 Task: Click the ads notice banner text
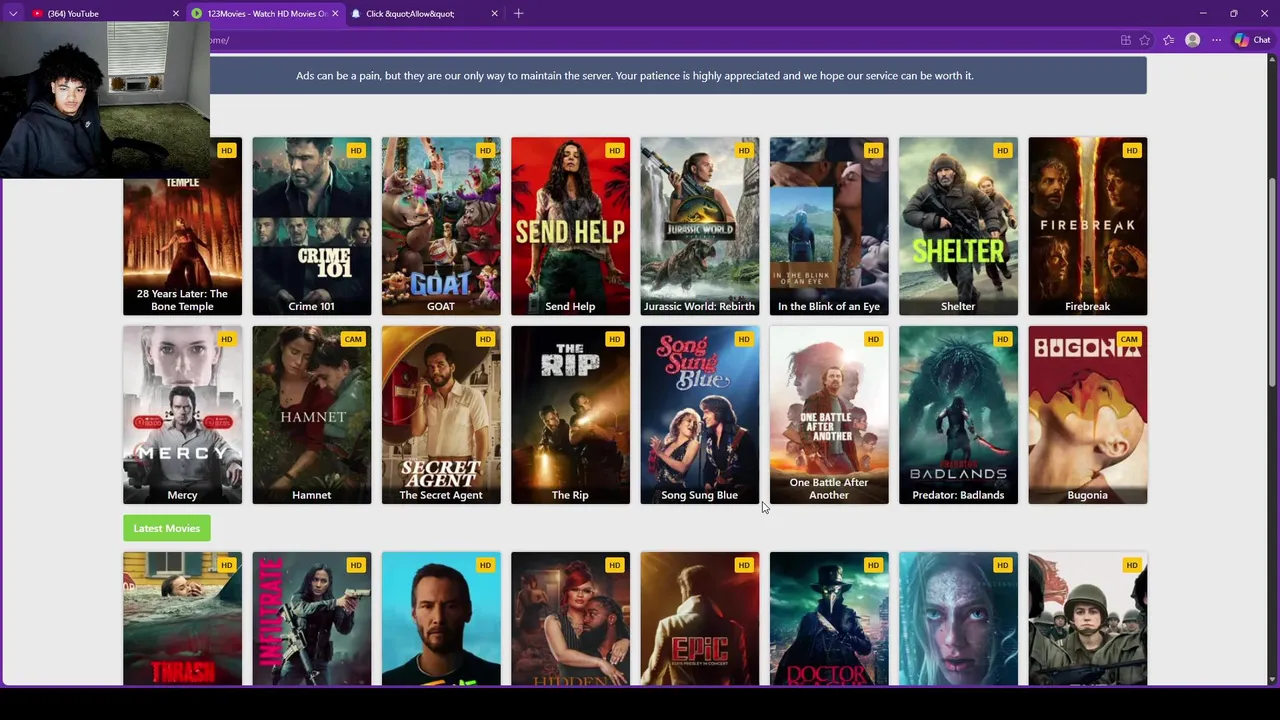(634, 76)
